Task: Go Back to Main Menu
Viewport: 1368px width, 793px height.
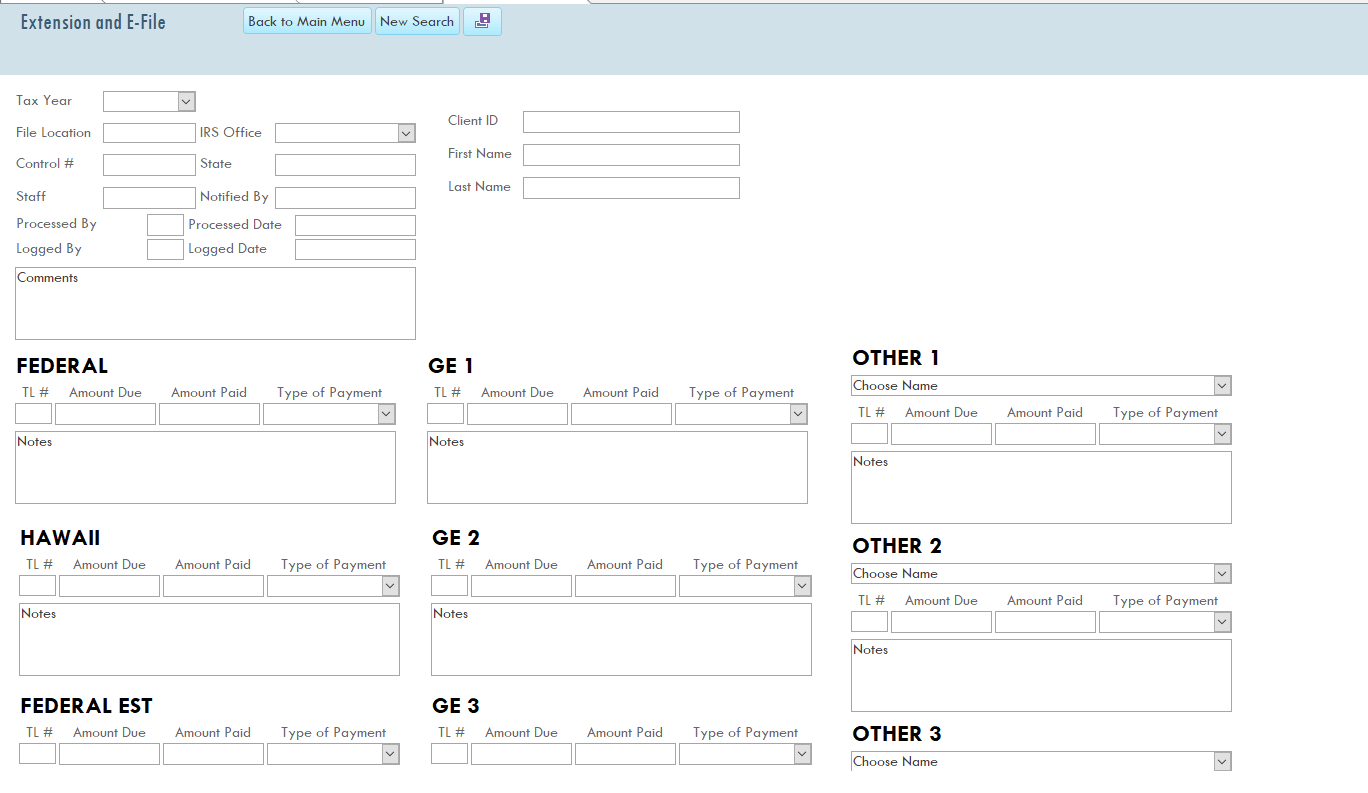Action: (307, 21)
